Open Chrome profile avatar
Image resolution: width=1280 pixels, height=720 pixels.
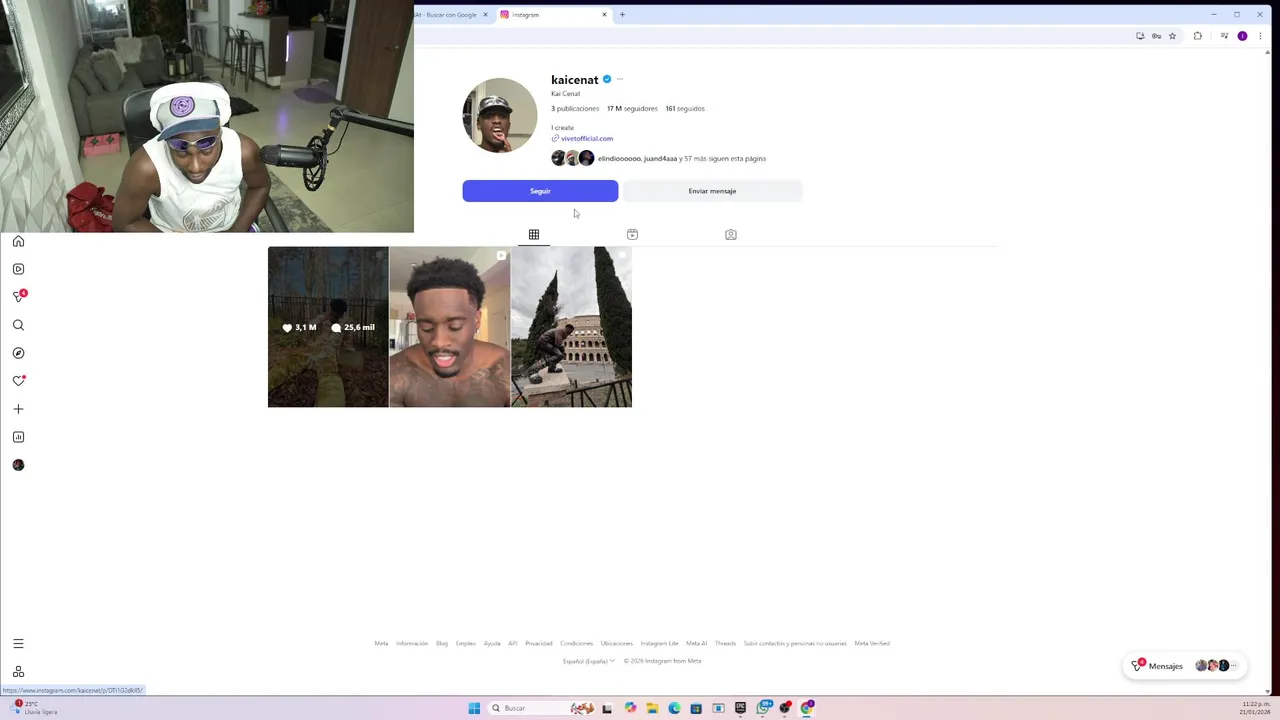(x=1242, y=36)
